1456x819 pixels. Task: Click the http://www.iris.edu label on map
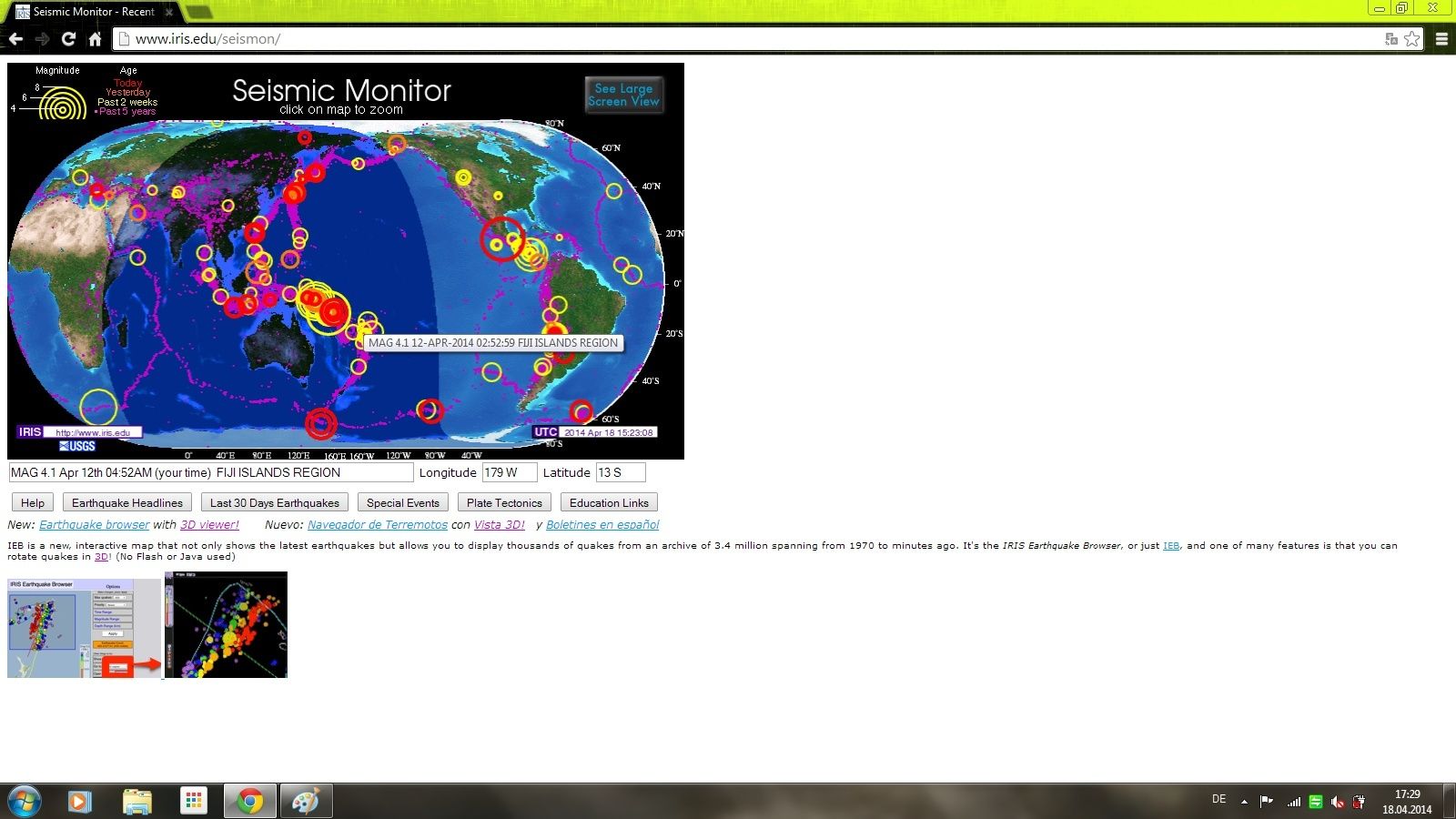click(93, 433)
